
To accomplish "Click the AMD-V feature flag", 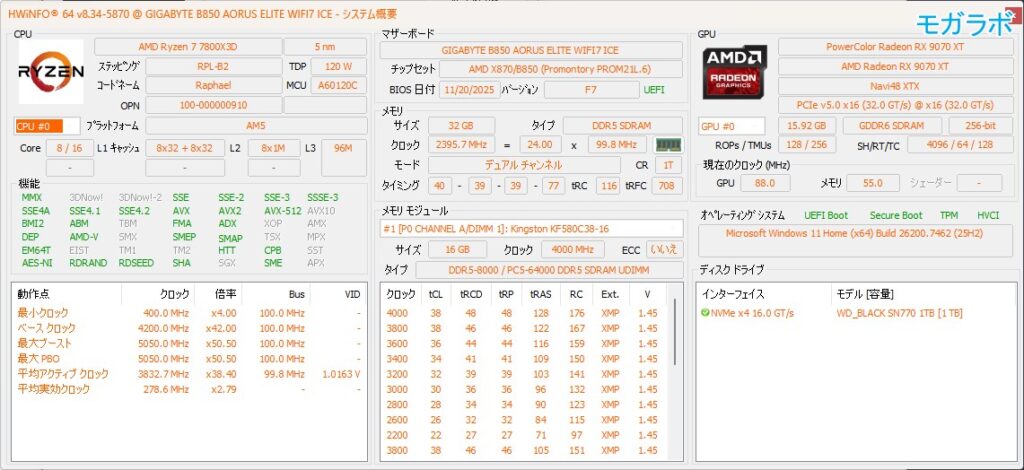I will 84,237.
